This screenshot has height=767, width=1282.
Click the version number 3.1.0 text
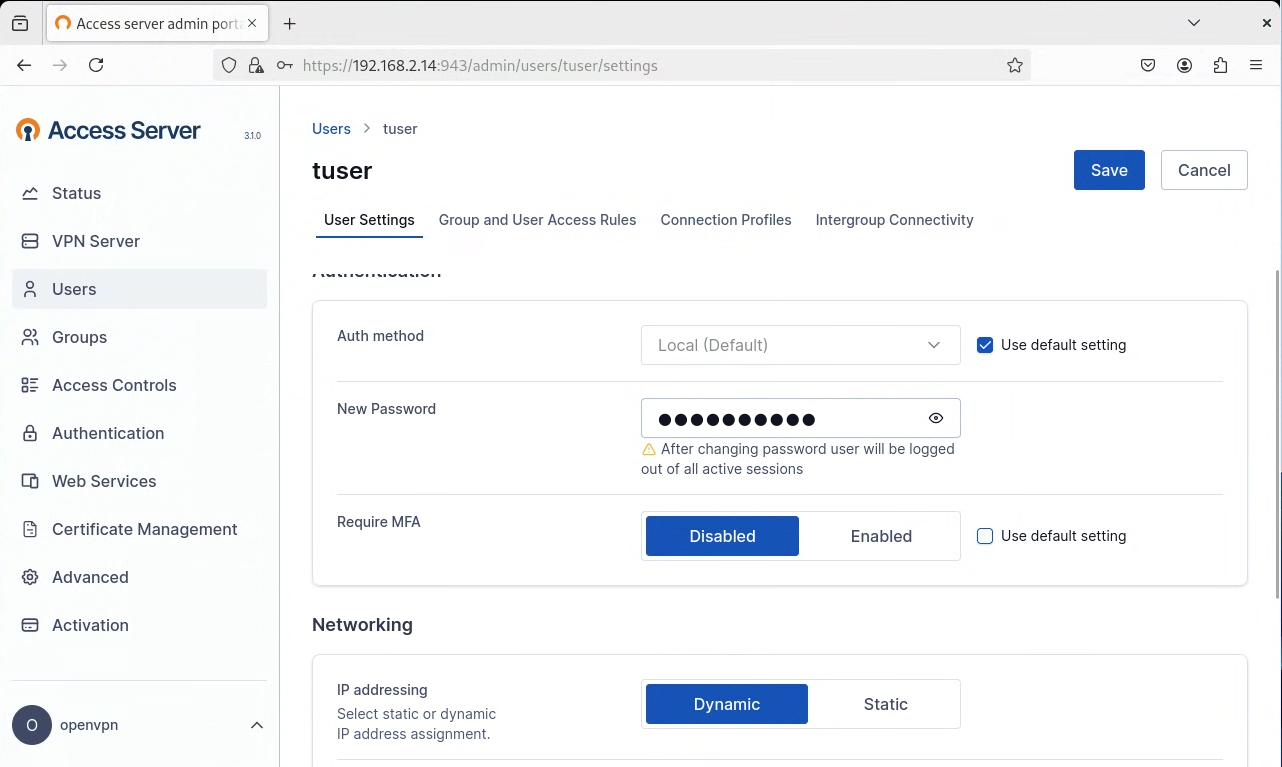click(252, 136)
